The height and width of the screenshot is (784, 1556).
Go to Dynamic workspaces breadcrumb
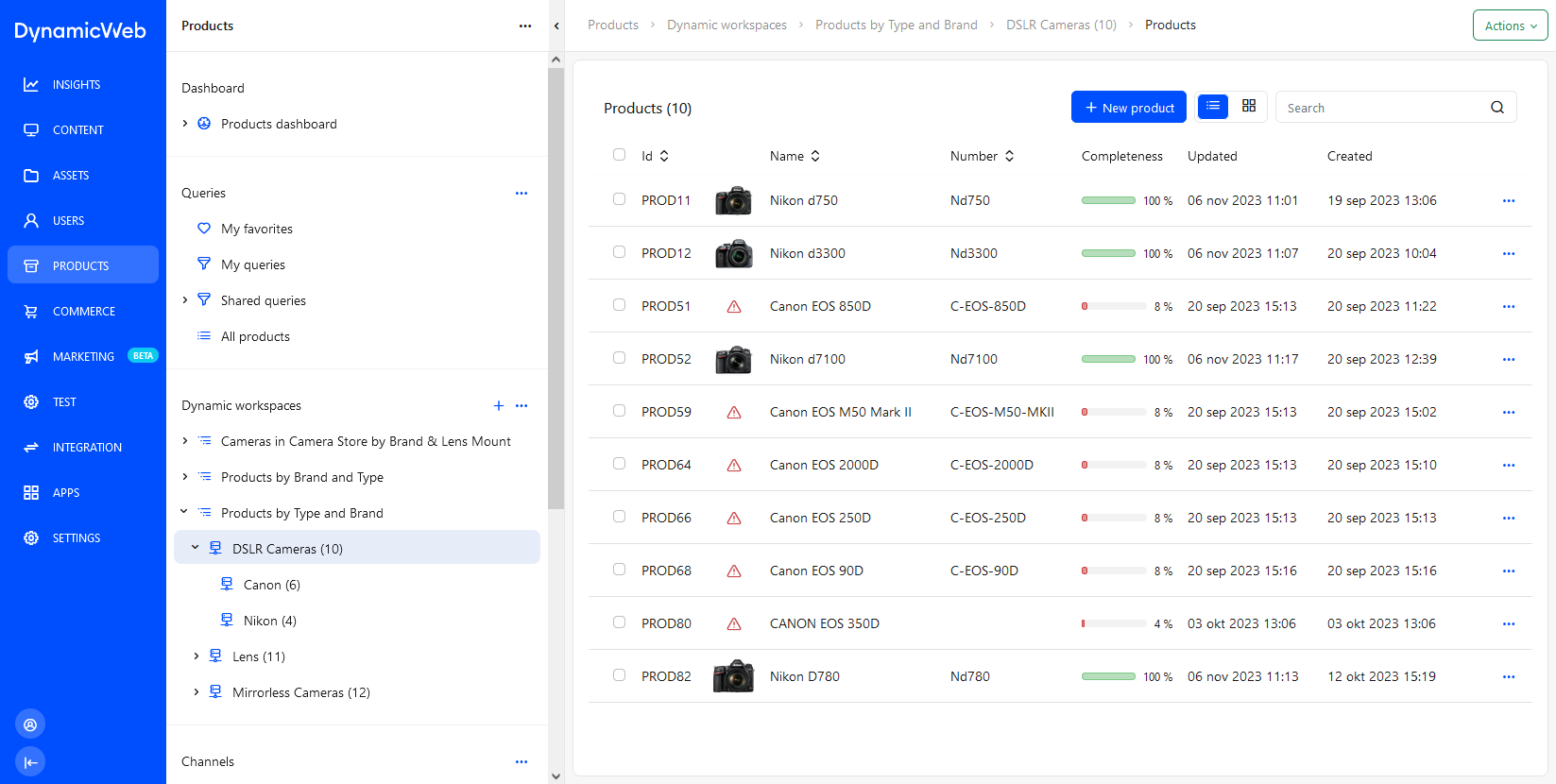pyautogui.click(x=727, y=26)
